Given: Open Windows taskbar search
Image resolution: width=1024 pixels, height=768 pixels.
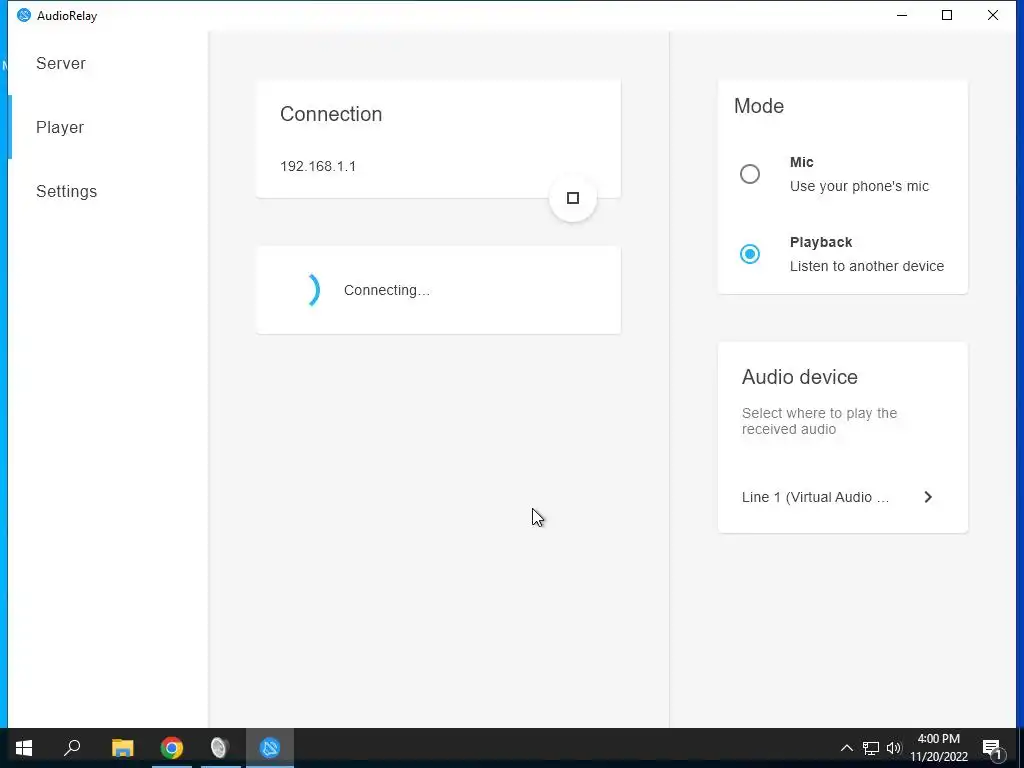Looking at the screenshot, I should pyautogui.click(x=72, y=748).
